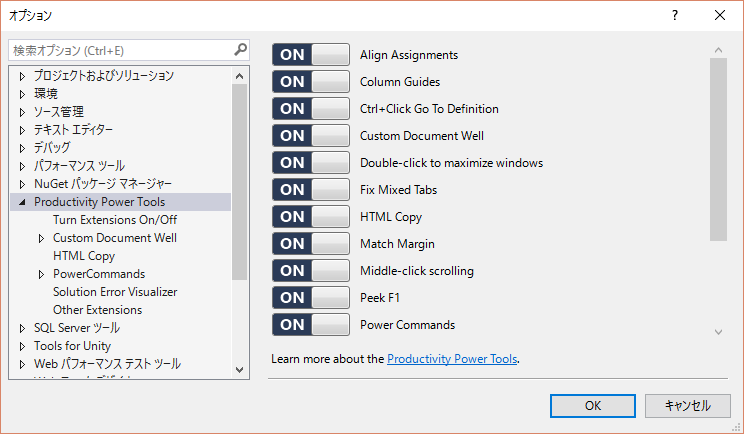This screenshot has height=434, width=744.
Task: Select Turn Extensions On/Off item
Action: point(115,220)
